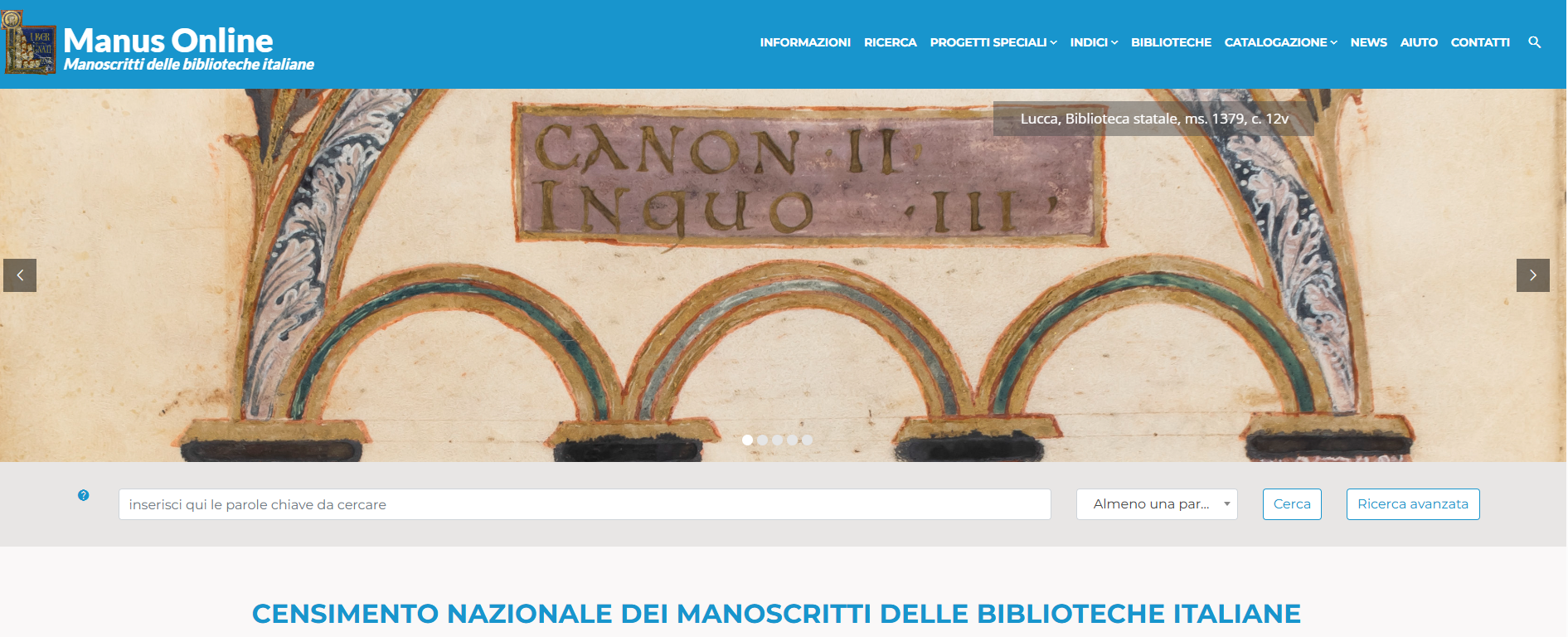Open the search magnifier icon in header
Screen dimensions: 1568x637
pyautogui.click(x=1534, y=42)
